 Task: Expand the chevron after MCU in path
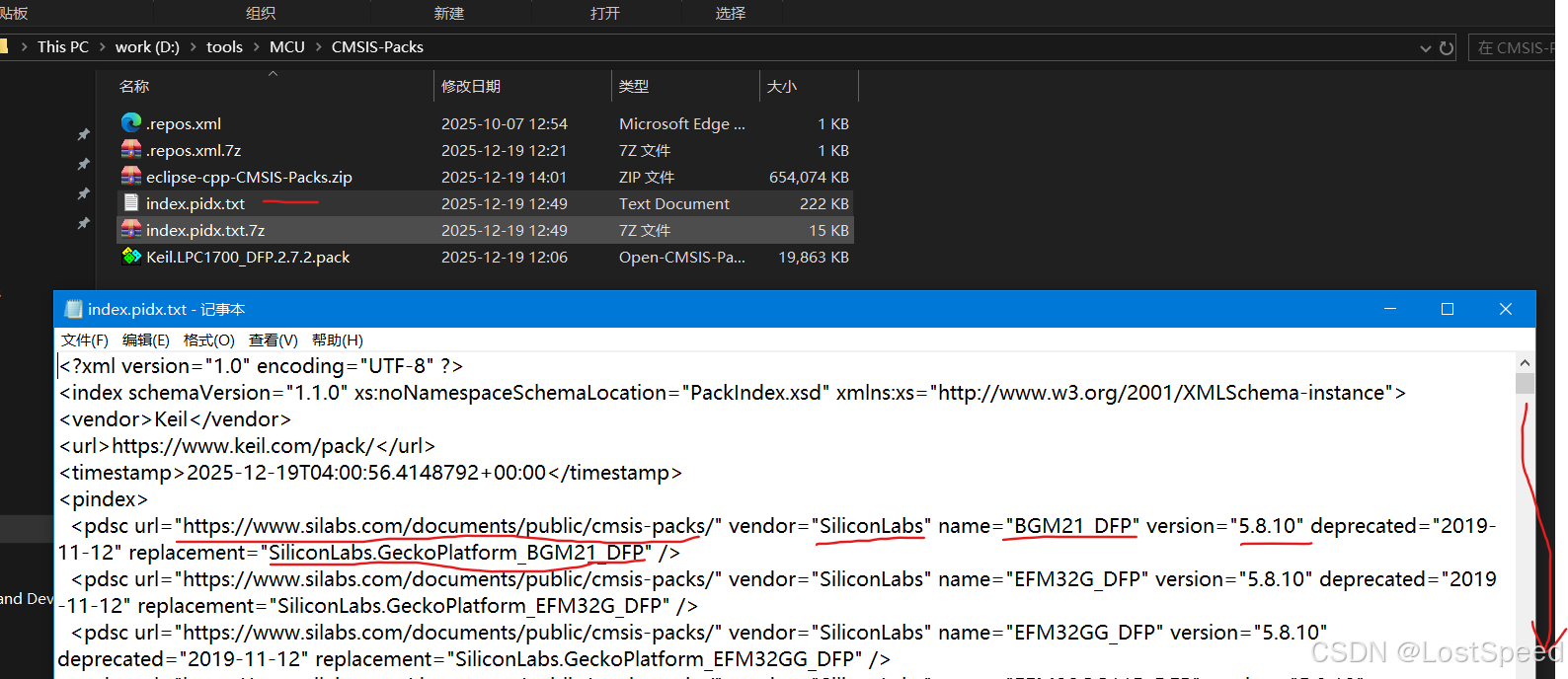[x=318, y=46]
